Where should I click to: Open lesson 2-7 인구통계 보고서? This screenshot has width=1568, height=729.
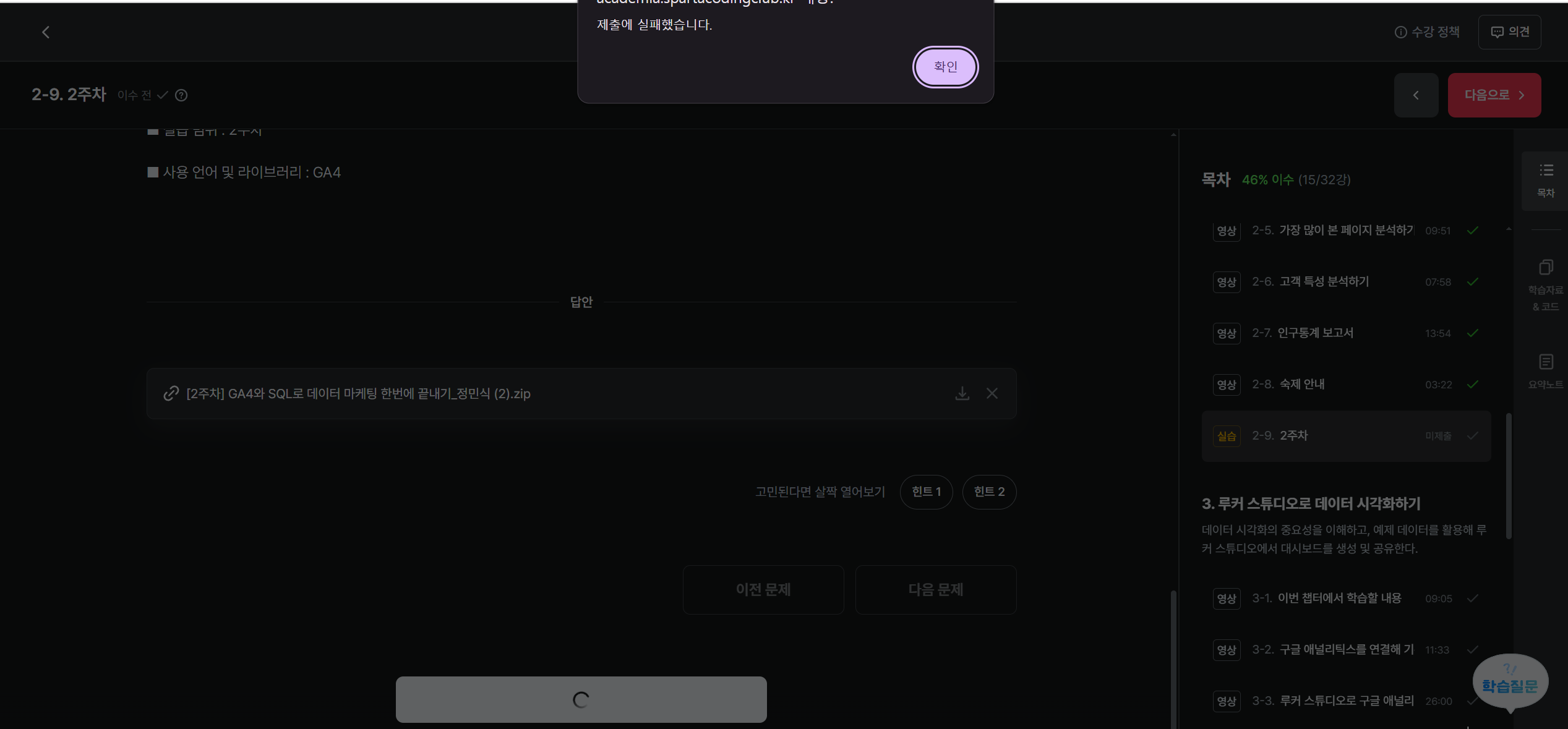[x=1346, y=333]
